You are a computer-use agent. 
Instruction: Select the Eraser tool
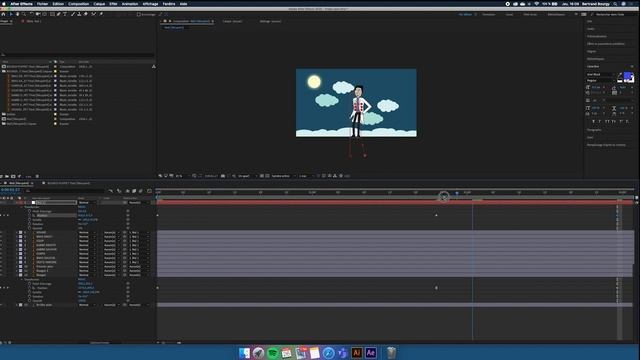point(86,14)
